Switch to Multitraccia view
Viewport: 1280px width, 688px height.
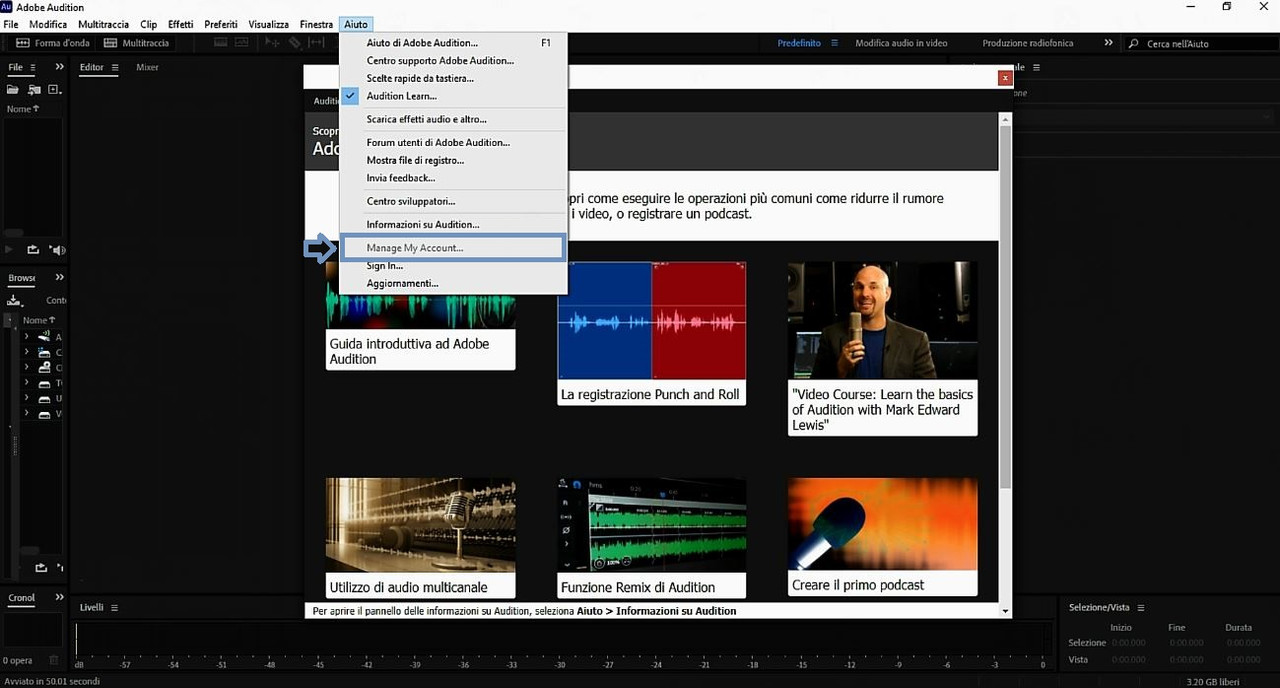[137, 43]
